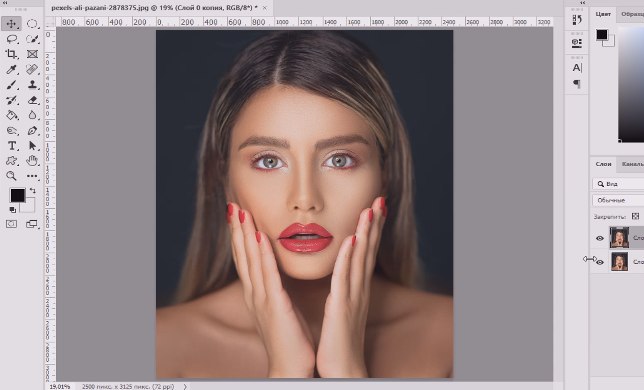Open the Paragraph panel icon
The width and height of the screenshot is (644, 390).
(x=577, y=84)
